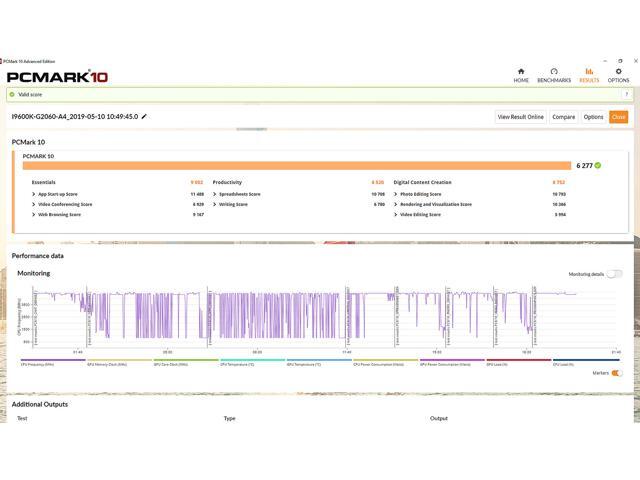Open the Options gear in top navigation
This screenshot has width=640, height=480.
click(x=619, y=75)
